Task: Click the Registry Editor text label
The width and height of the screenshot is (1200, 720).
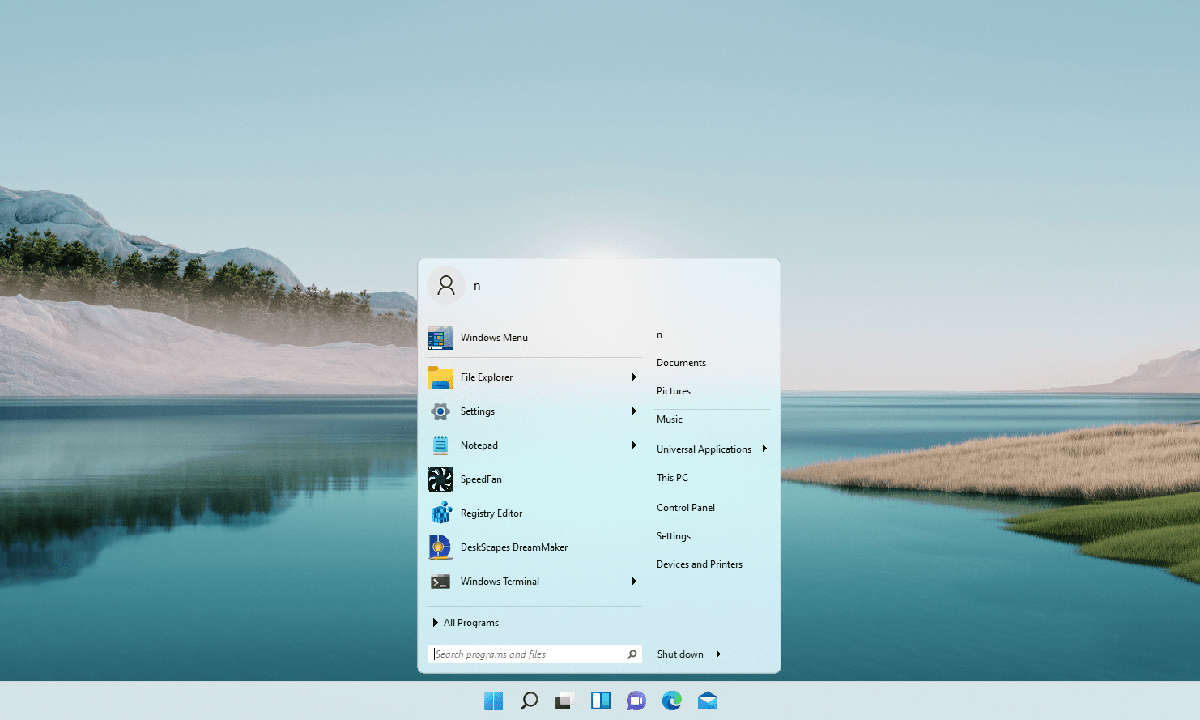Action: tap(491, 513)
